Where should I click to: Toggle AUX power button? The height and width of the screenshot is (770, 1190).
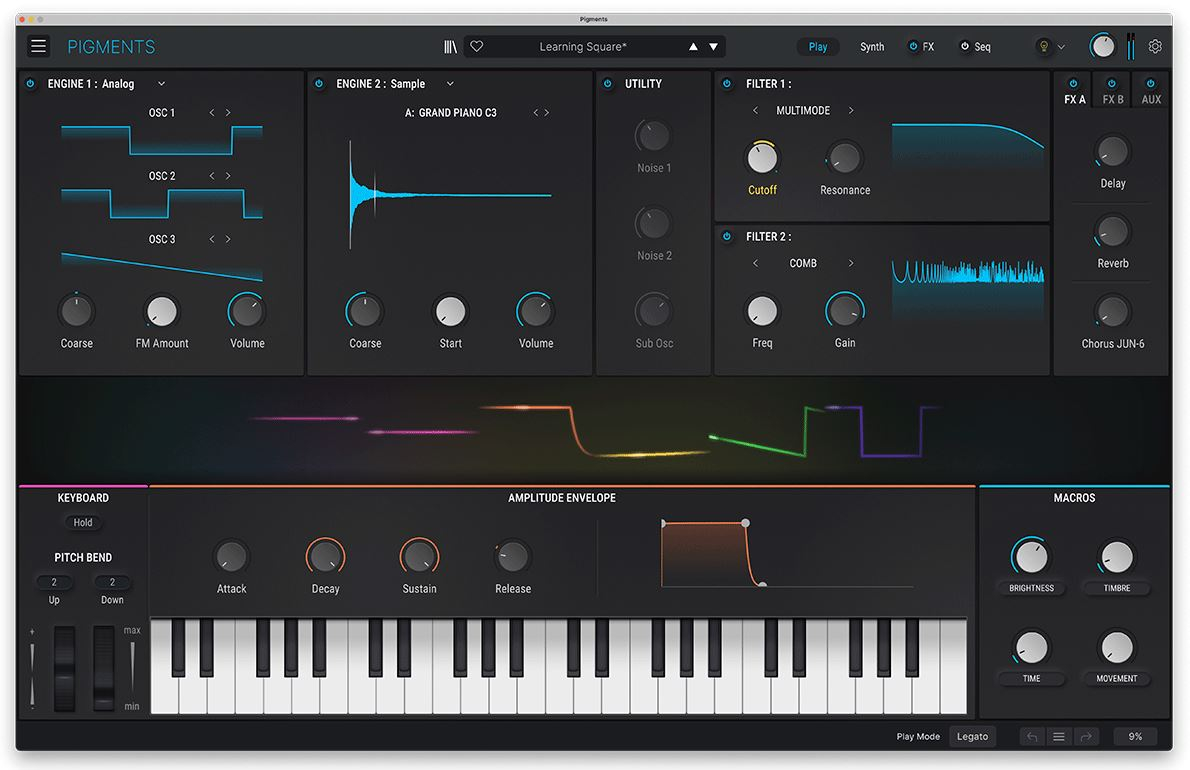tap(1151, 83)
